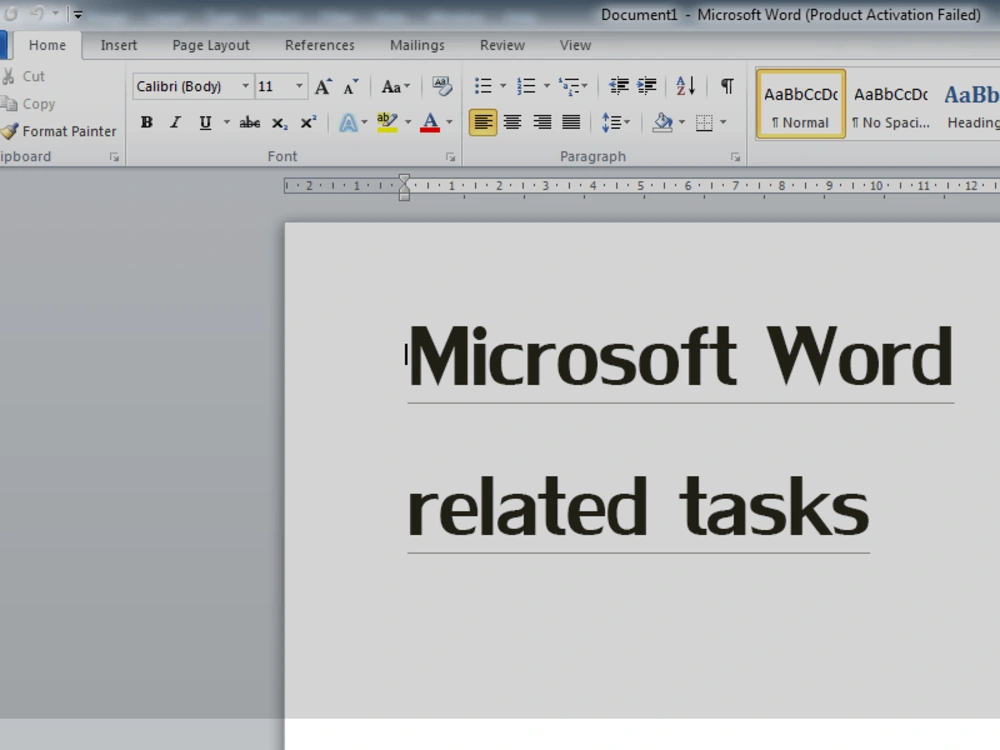Open Customize Quick Access Toolbar dropdown

[77, 14]
